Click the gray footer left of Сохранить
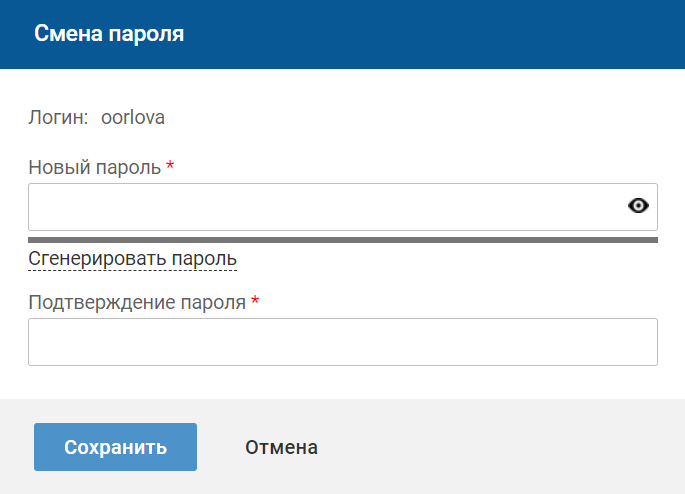This screenshot has width=685, height=494. pos(16,447)
